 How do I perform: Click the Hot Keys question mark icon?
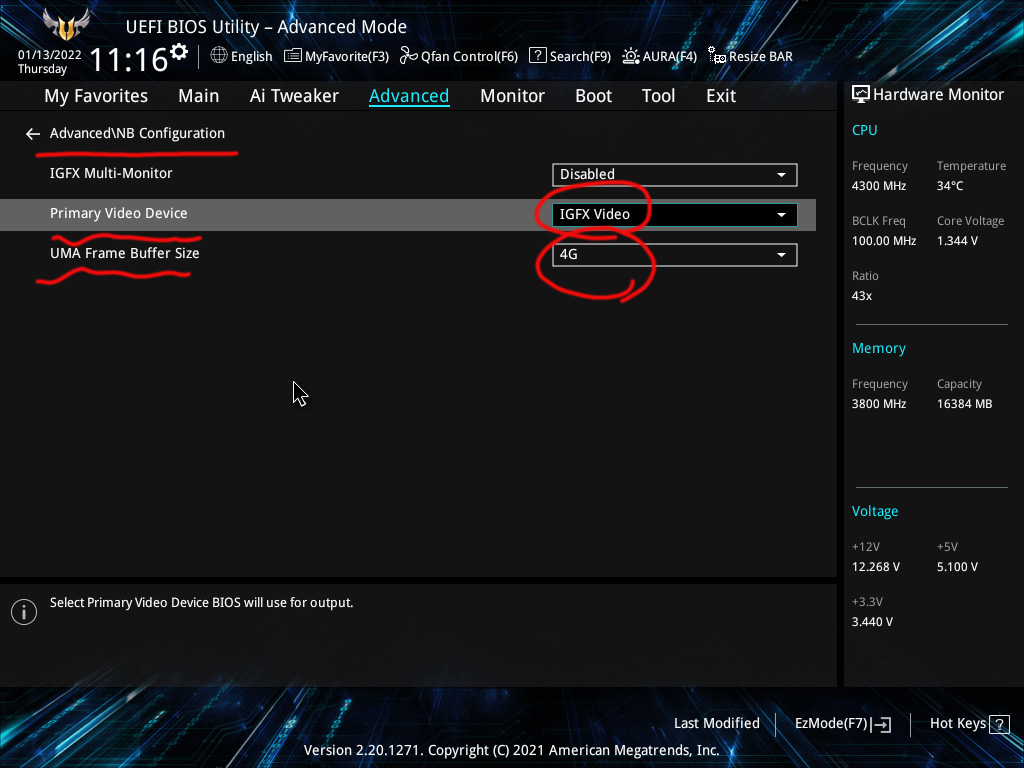click(x=999, y=724)
